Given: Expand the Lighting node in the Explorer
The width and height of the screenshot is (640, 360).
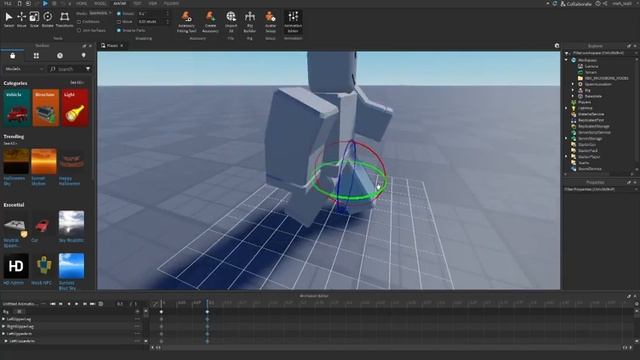Looking at the screenshot, I should tap(567, 108).
